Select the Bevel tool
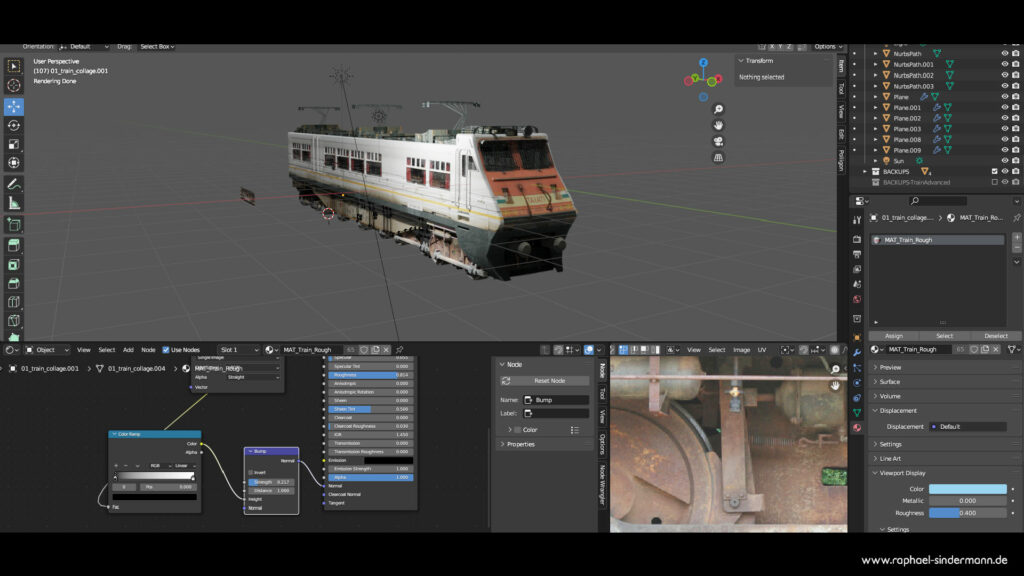The image size is (1024, 576). 14,283
